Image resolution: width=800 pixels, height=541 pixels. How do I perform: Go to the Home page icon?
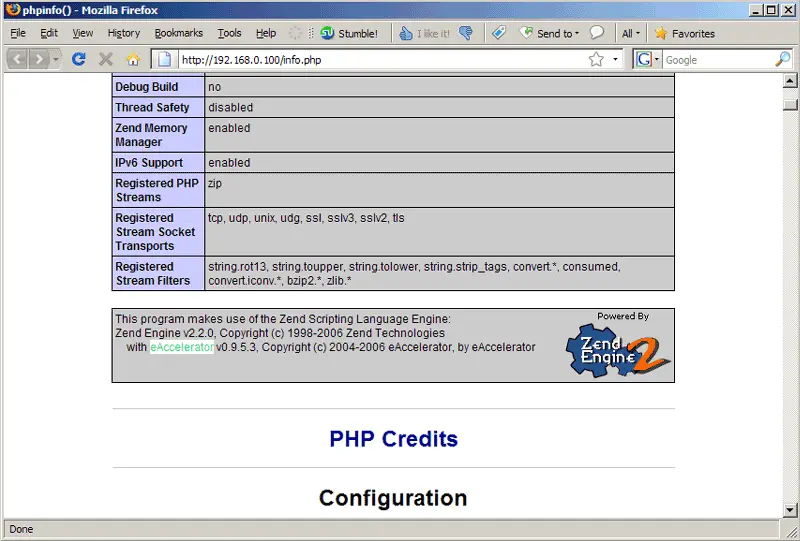133,60
